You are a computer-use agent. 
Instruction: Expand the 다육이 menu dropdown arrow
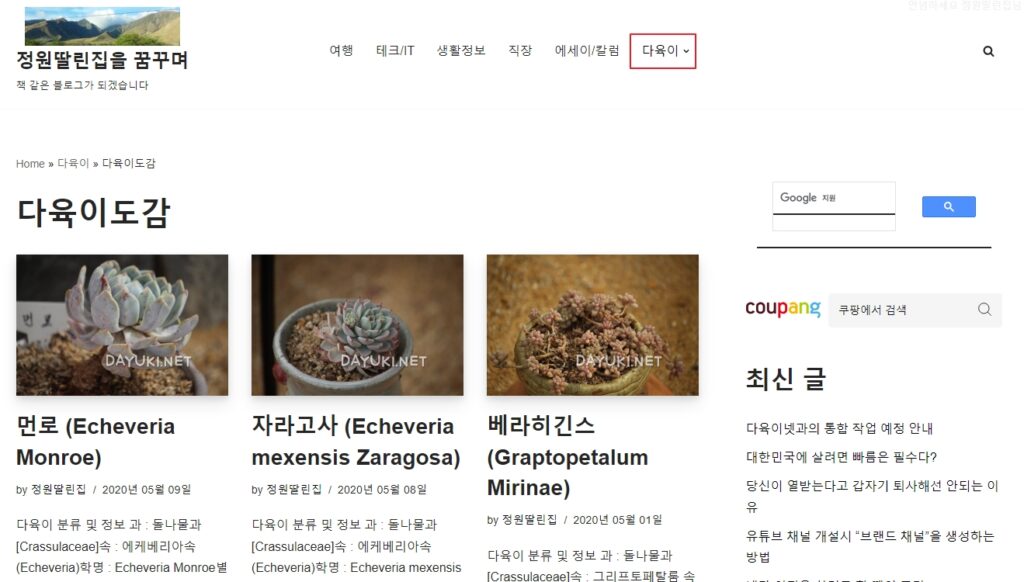(686, 51)
